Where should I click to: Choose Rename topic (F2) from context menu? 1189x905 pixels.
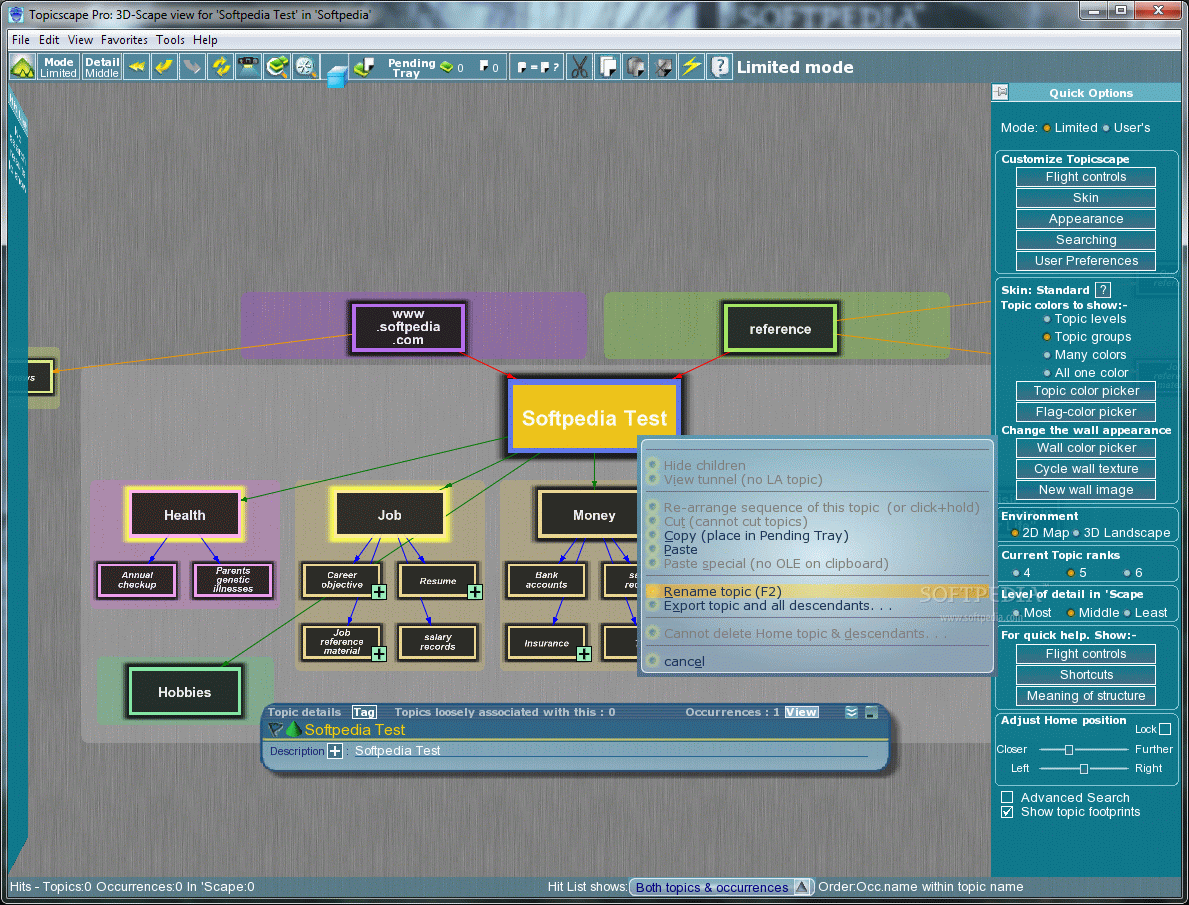click(817, 592)
